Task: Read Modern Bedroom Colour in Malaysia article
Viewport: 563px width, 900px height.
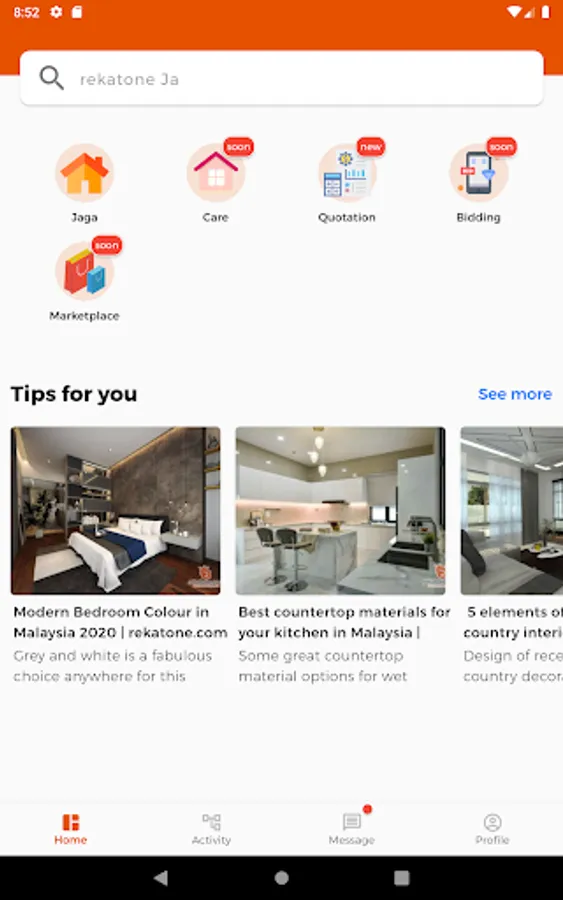Action: pos(120,622)
